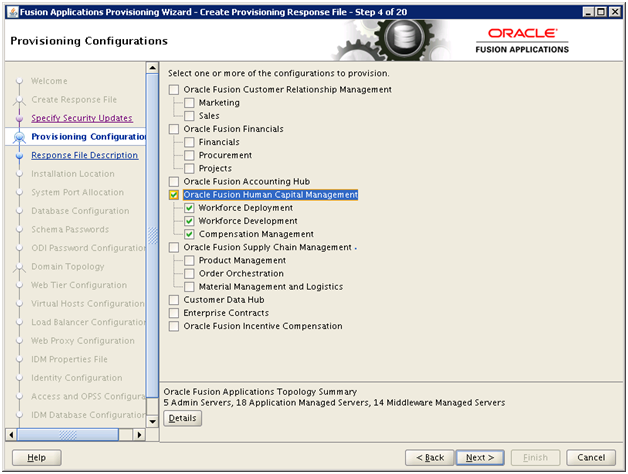Proceed with the Next button

(480, 458)
